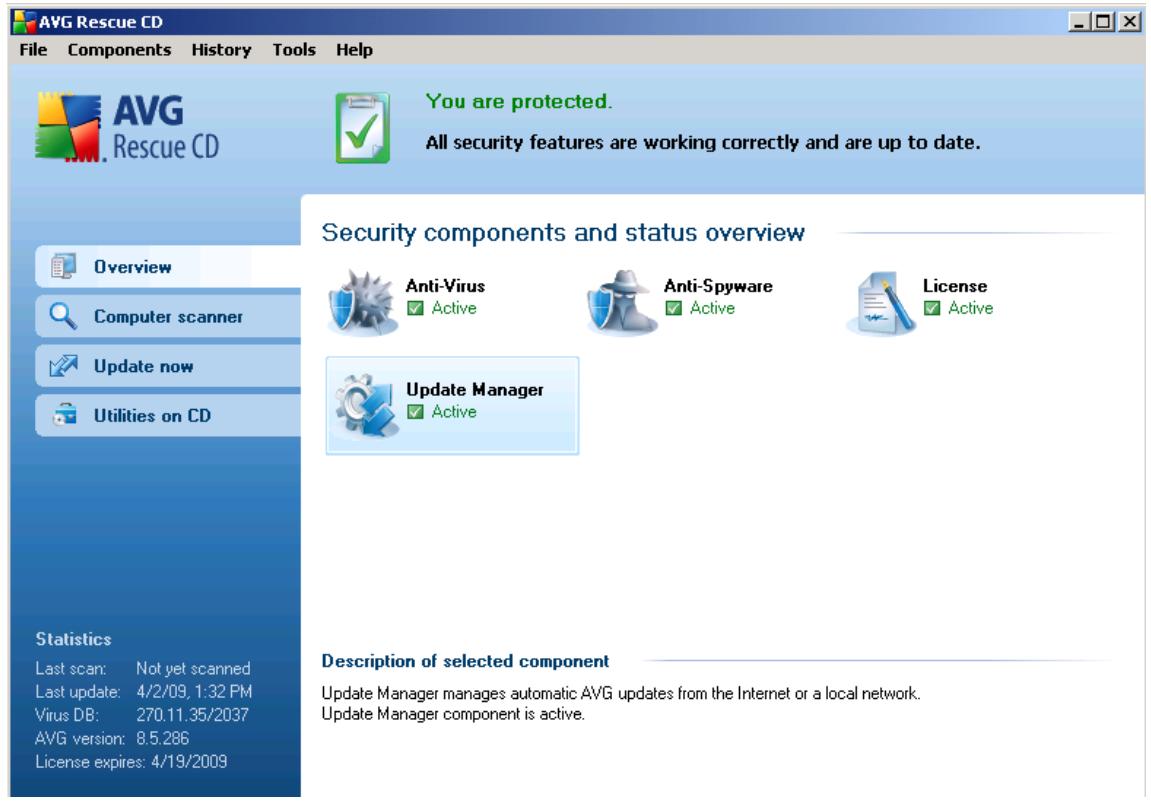Click Anti-Virus Active green checkbox

415,308
